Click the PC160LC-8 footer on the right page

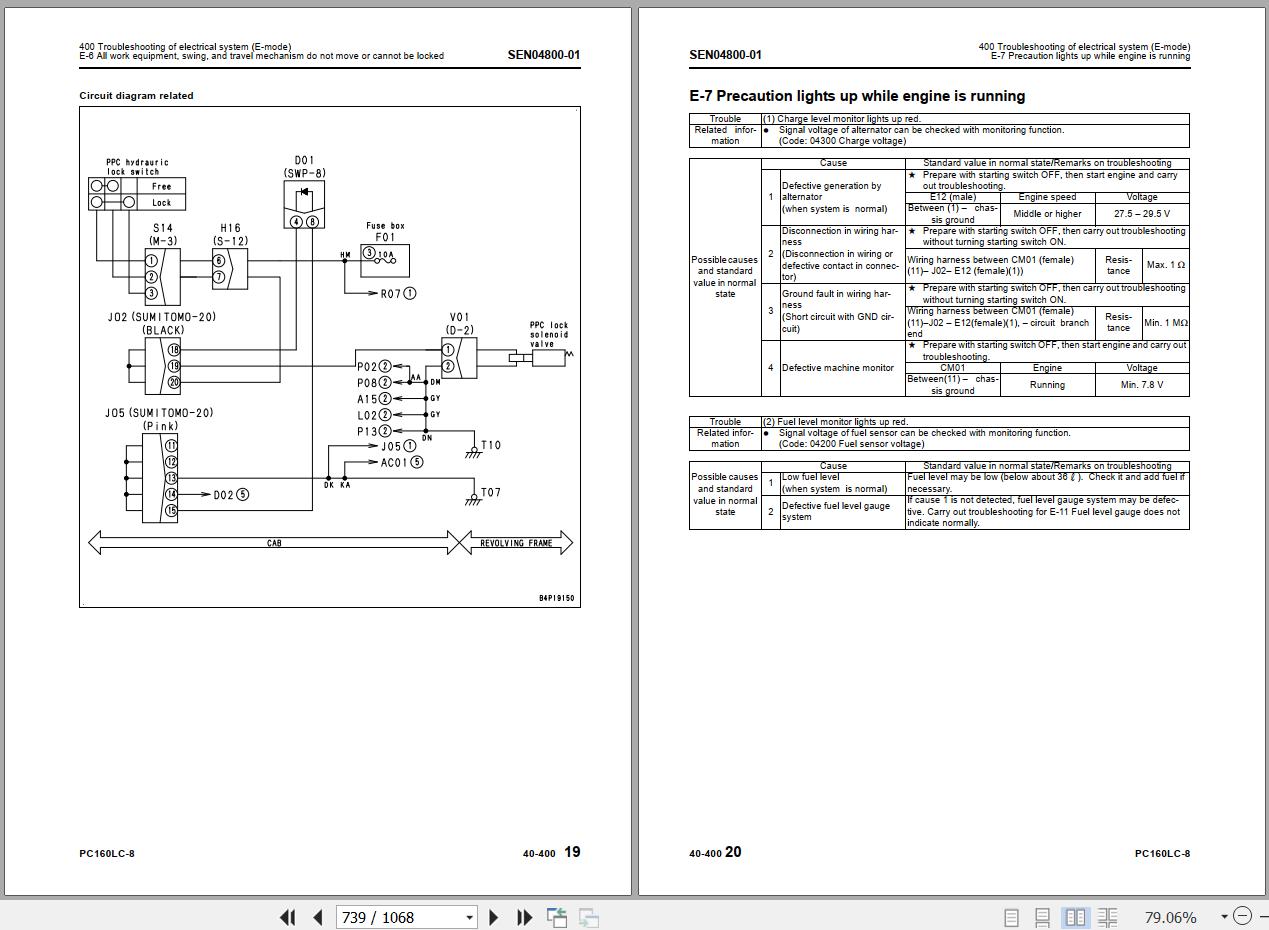pos(1162,853)
